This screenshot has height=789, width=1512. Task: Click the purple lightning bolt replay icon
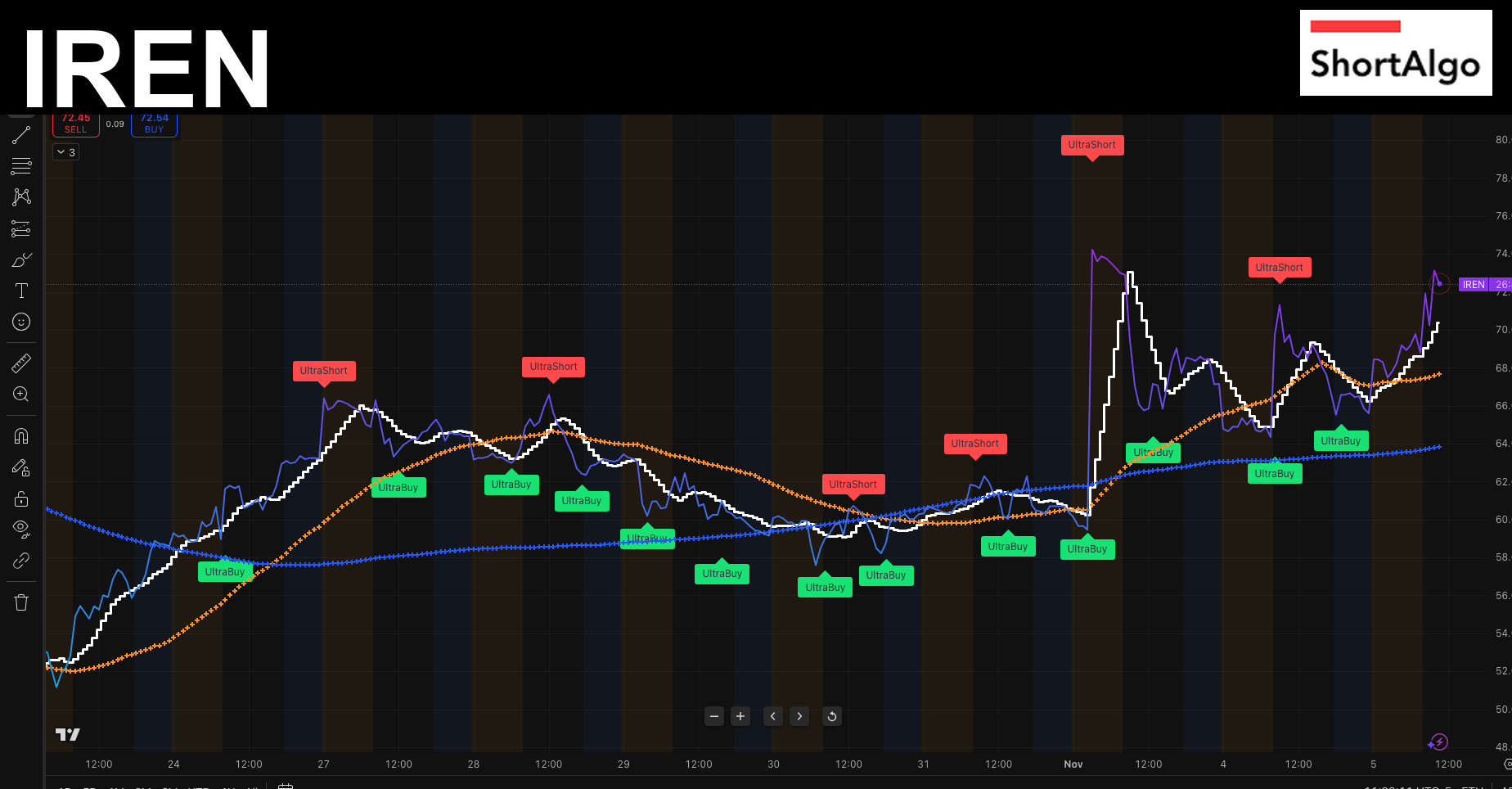click(1438, 742)
